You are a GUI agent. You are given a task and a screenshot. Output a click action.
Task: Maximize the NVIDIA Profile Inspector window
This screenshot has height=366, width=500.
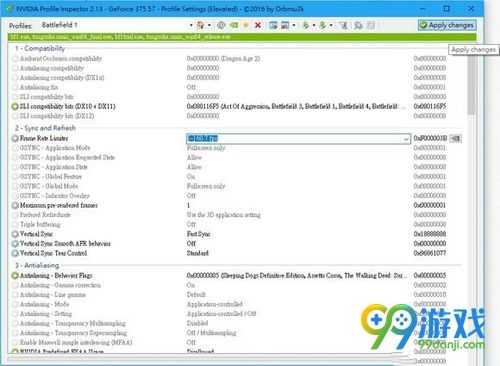coord(447,8)
